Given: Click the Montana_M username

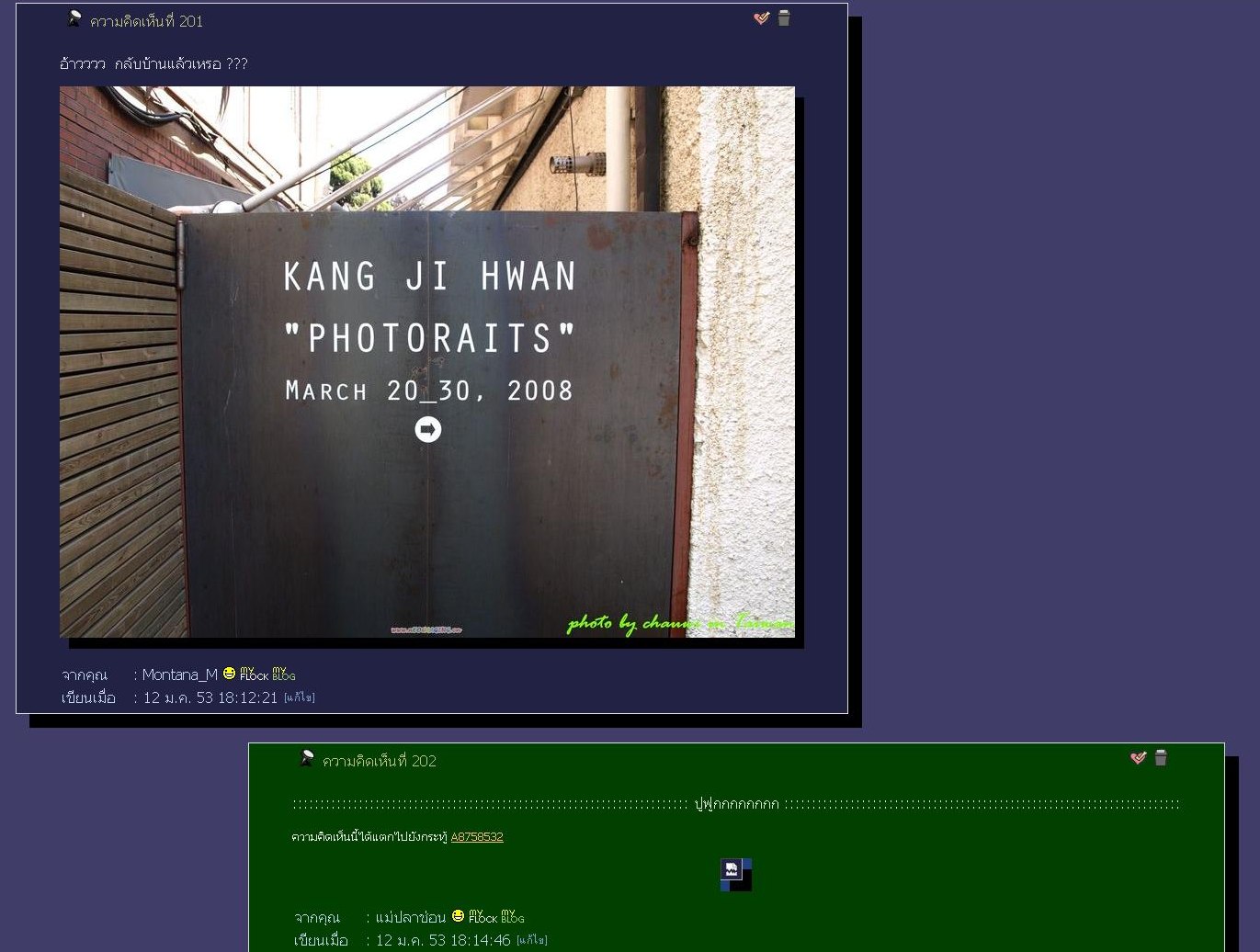Looking at the screenshot, I should tap(180, 674).
